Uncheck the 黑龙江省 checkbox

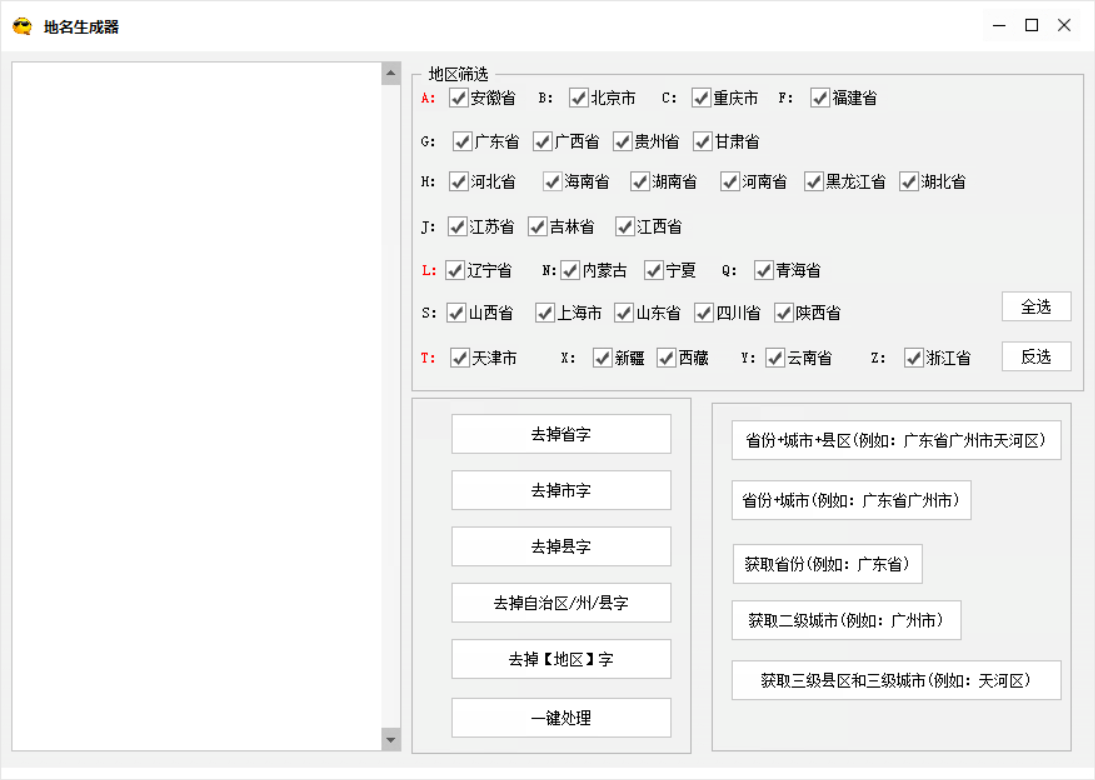814,182
